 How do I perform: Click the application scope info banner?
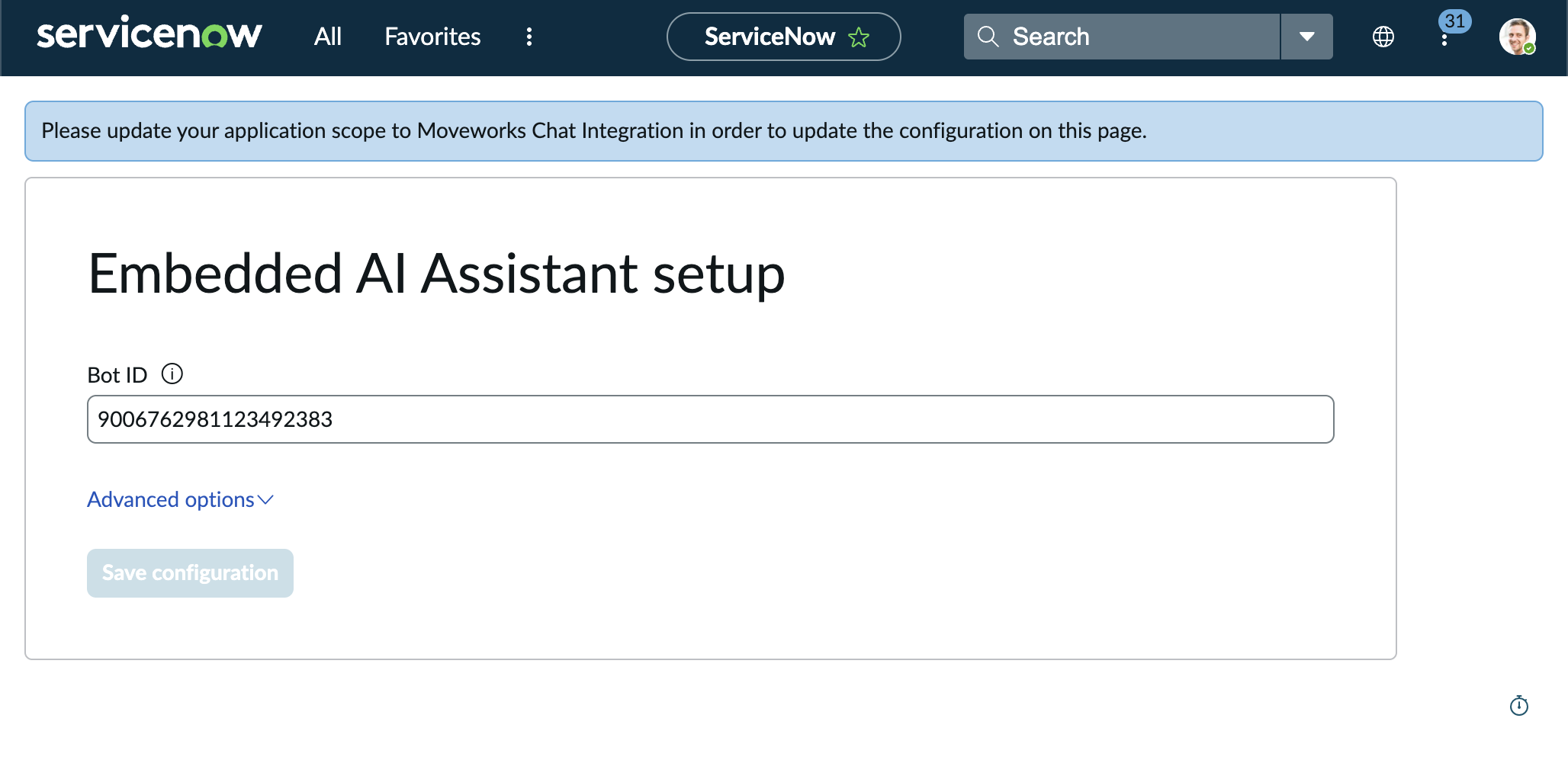pyautogui.click(x=784, y=131)
